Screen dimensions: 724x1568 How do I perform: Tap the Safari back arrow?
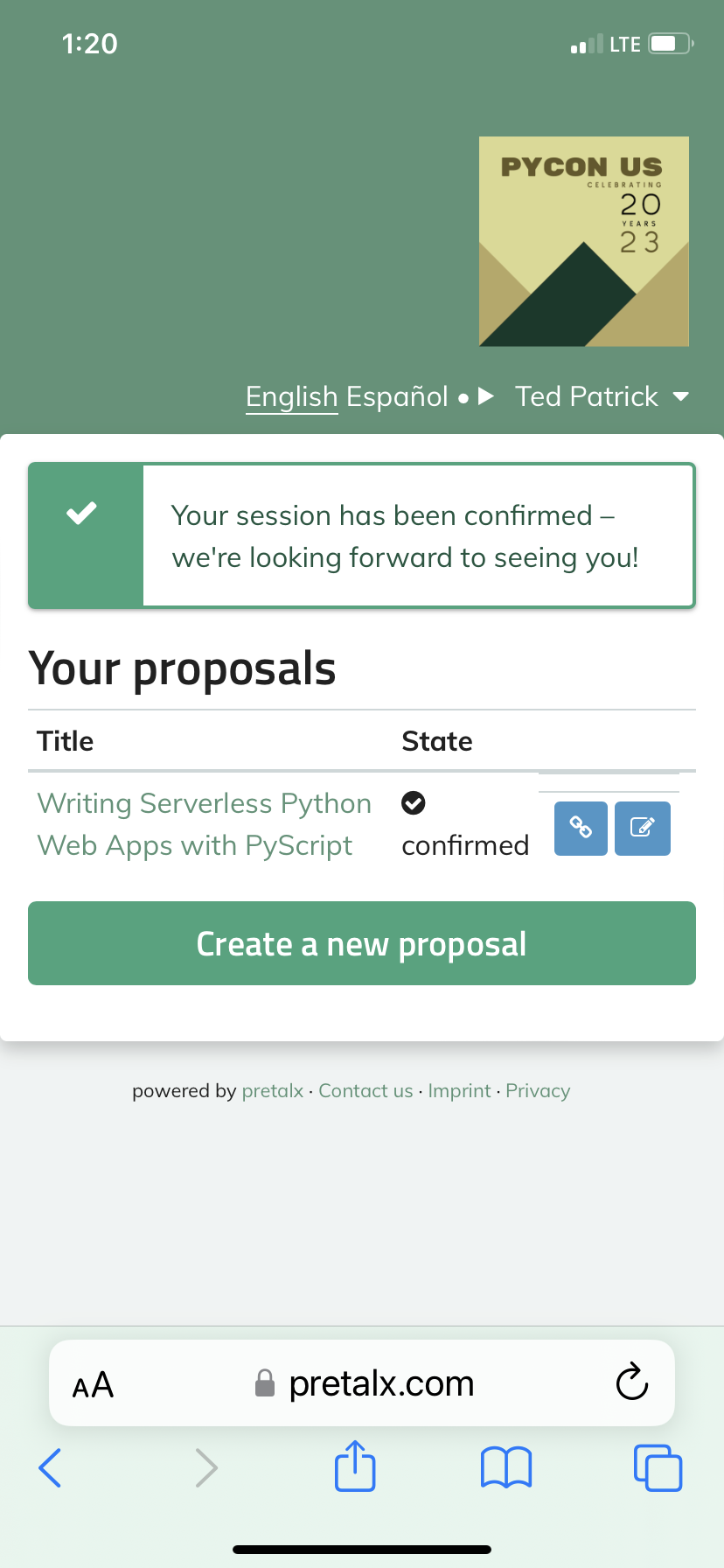click(x=51, y=1466)
